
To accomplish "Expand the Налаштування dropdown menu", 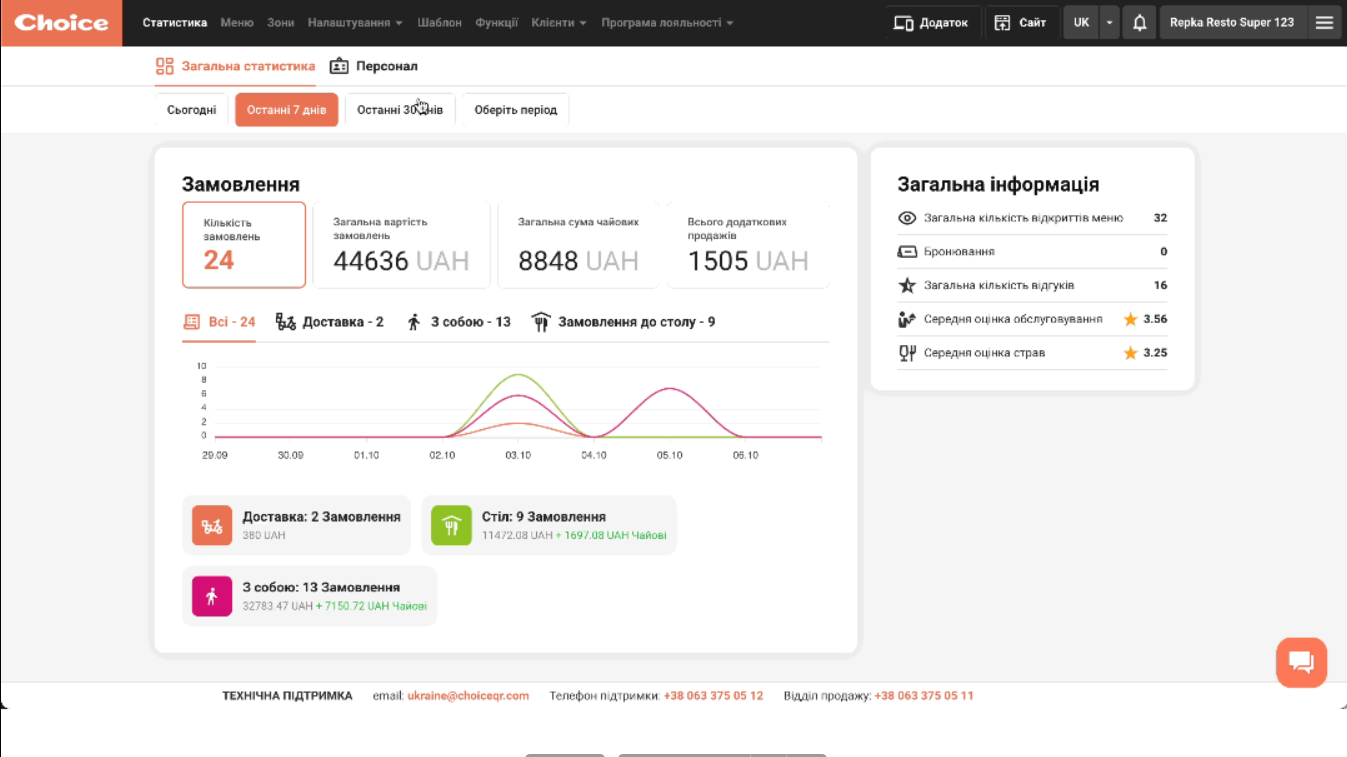I will point(355,23).
